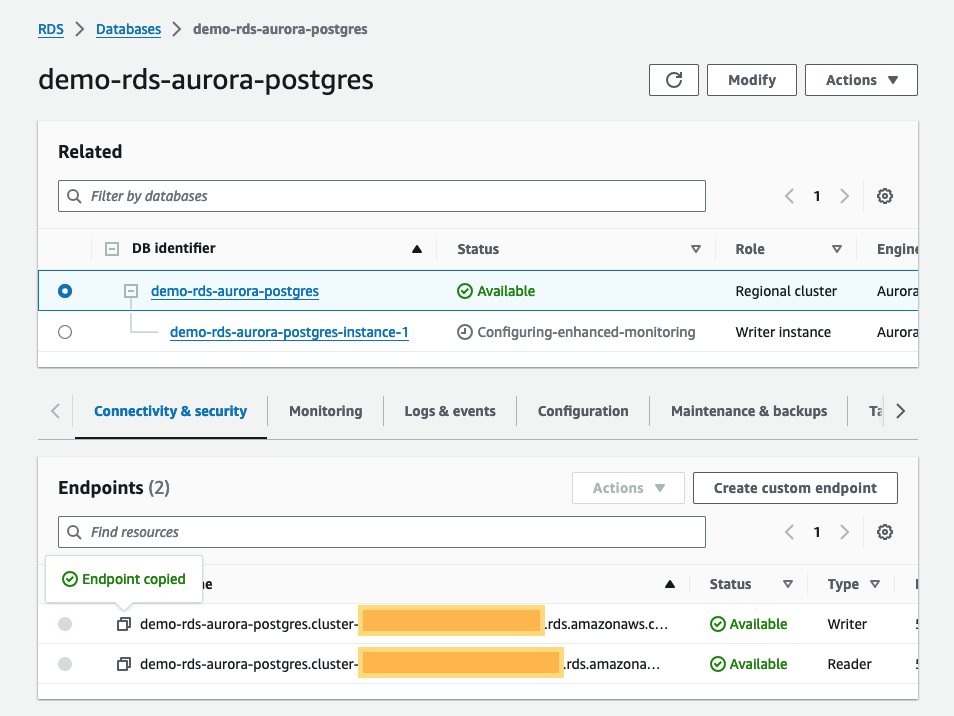This screenshot has height=716, width=954.
Task: Switch to Connectivity & security tab
Action: tap(170, 411)
